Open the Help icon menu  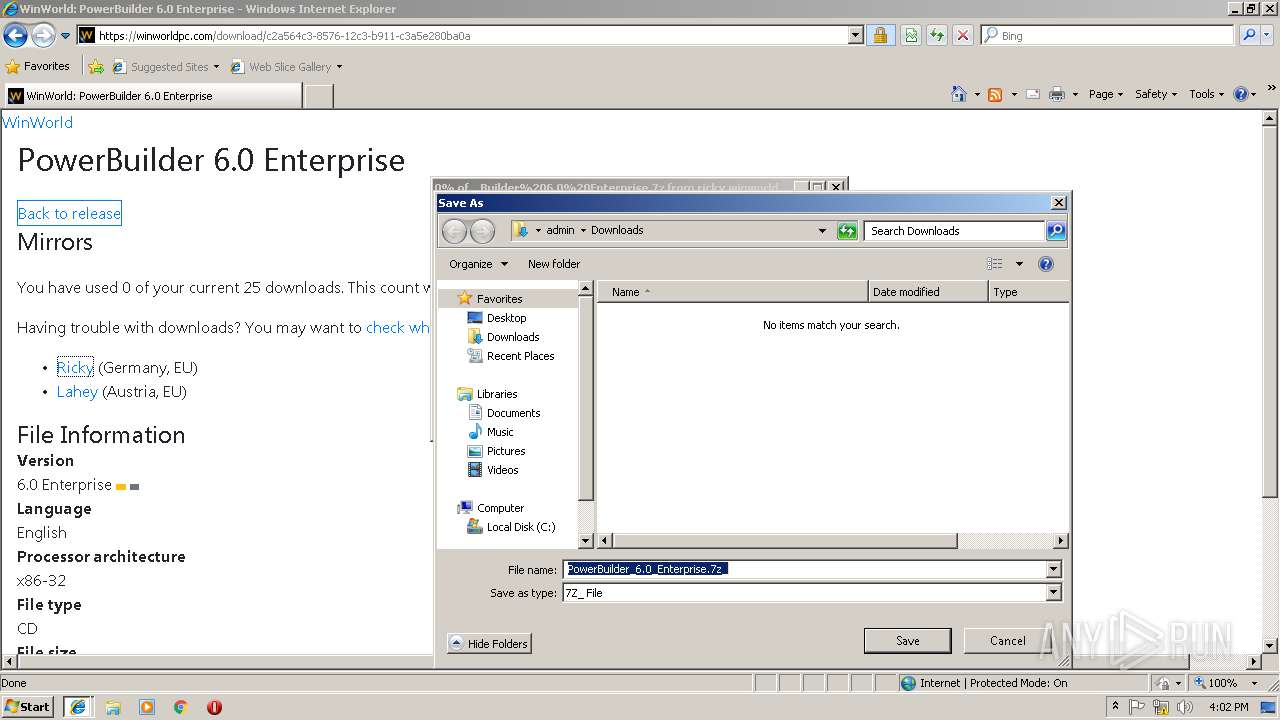point(1244,94)
